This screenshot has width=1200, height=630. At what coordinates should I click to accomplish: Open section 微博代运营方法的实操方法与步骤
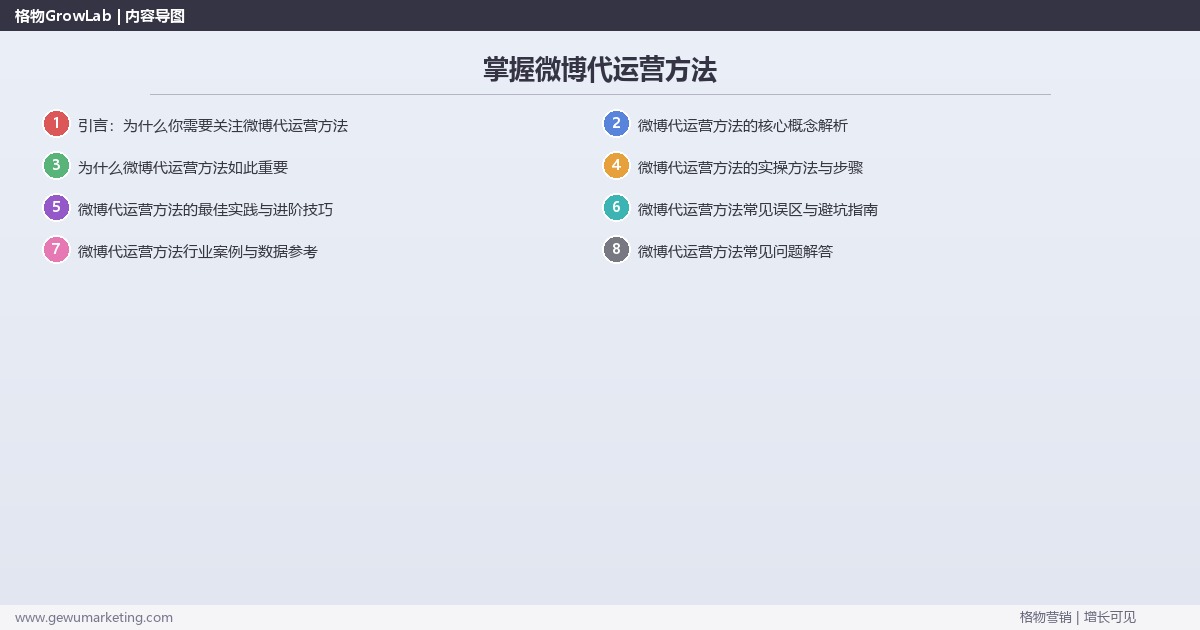click(x=750, y=168)
